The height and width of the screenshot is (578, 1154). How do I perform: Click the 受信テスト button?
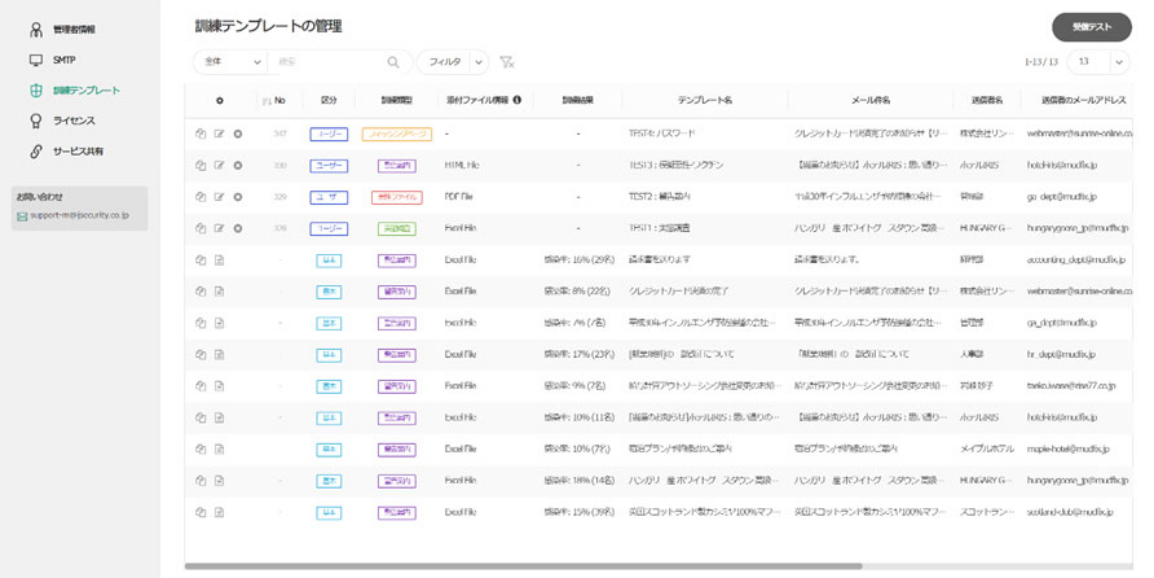coord(1091,27)
